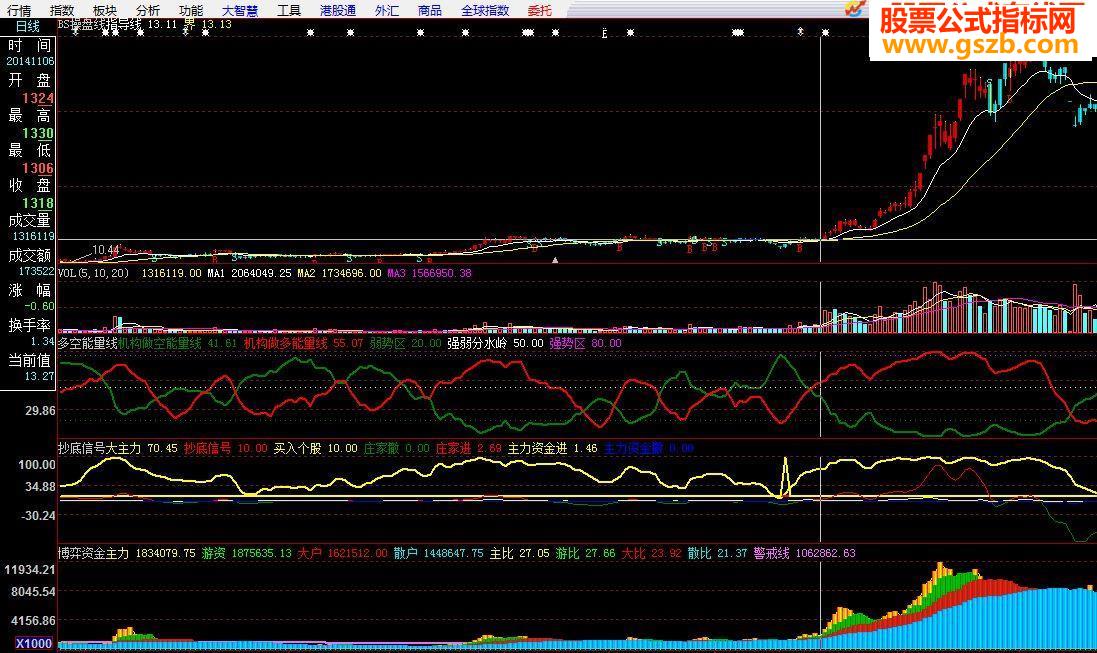Click the small triangle marker on the price chart's bottom axis
The width and height of the screenshot is (1097, 653).
coord(555,260)
